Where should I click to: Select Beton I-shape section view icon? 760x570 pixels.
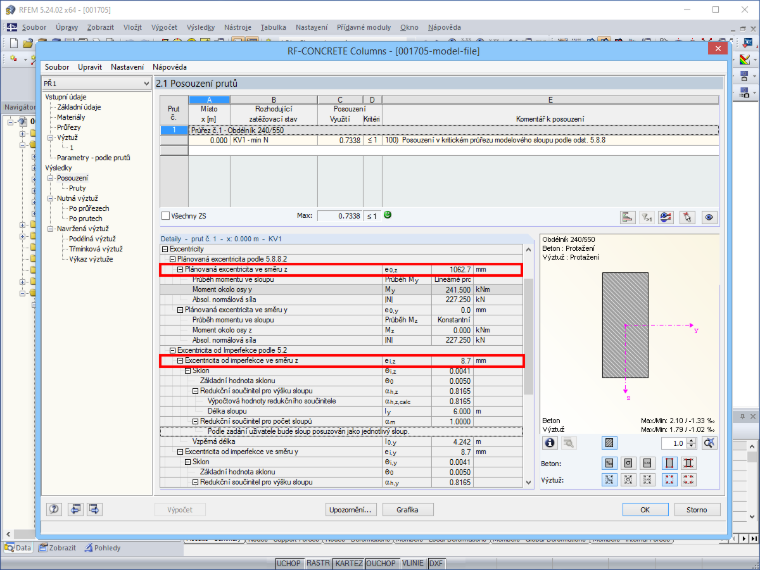point(688,463)
